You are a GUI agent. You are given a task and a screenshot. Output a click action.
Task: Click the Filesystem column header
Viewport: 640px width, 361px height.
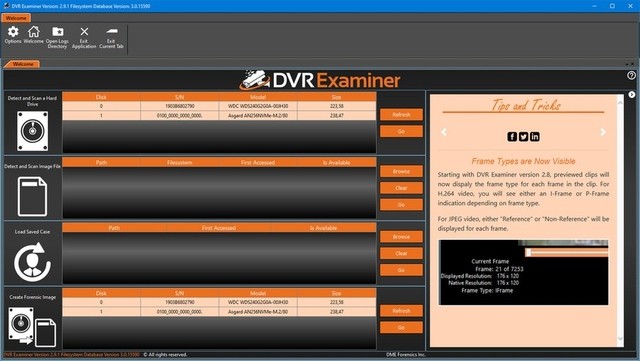[180, 163]
